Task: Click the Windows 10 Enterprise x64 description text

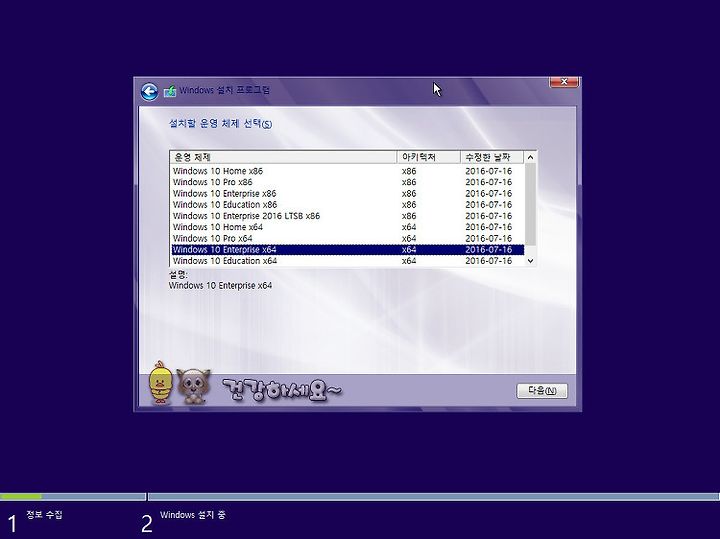Action: [x=220, y=286]
